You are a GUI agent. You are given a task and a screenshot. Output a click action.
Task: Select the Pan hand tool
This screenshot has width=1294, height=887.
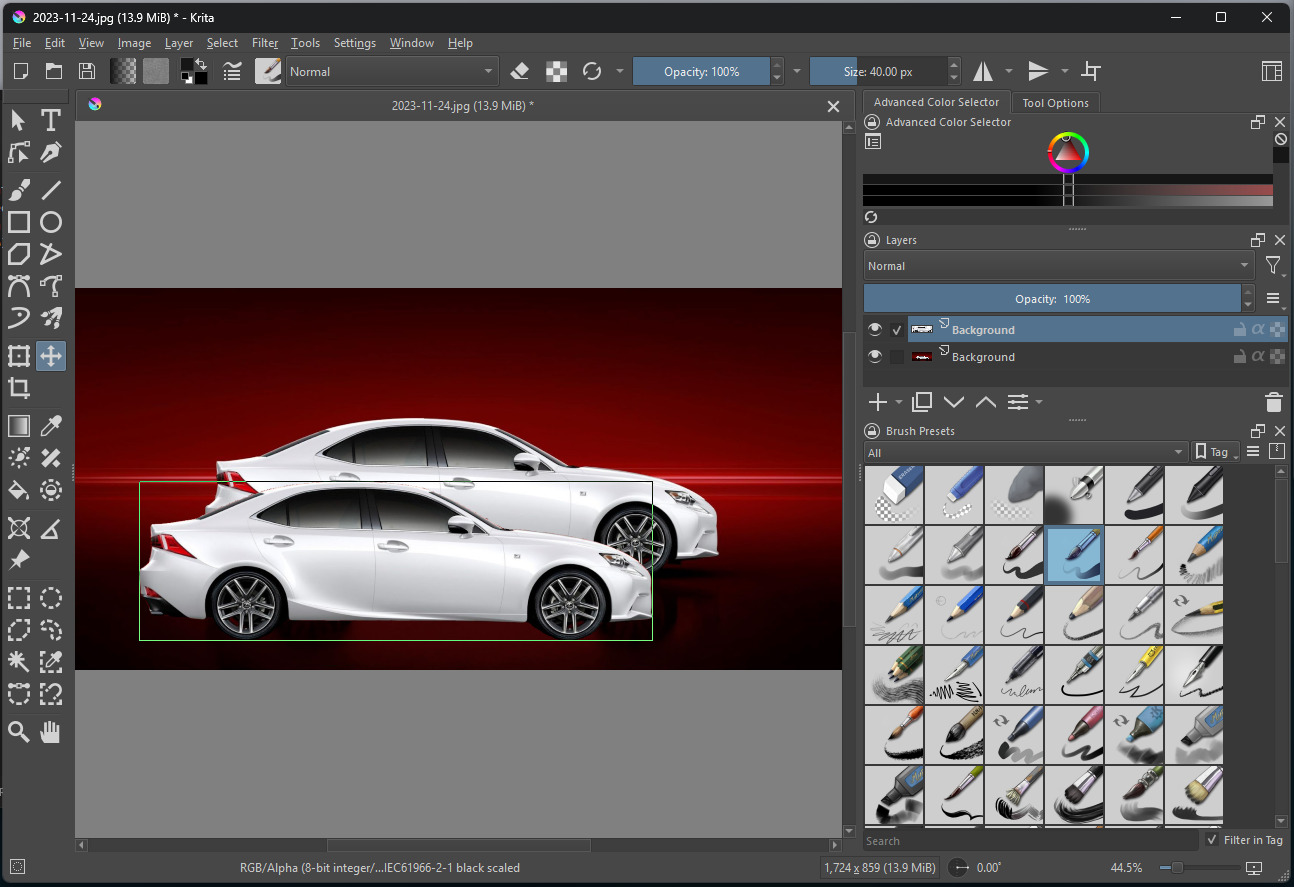pyautogui.click(x=51, y=732)
